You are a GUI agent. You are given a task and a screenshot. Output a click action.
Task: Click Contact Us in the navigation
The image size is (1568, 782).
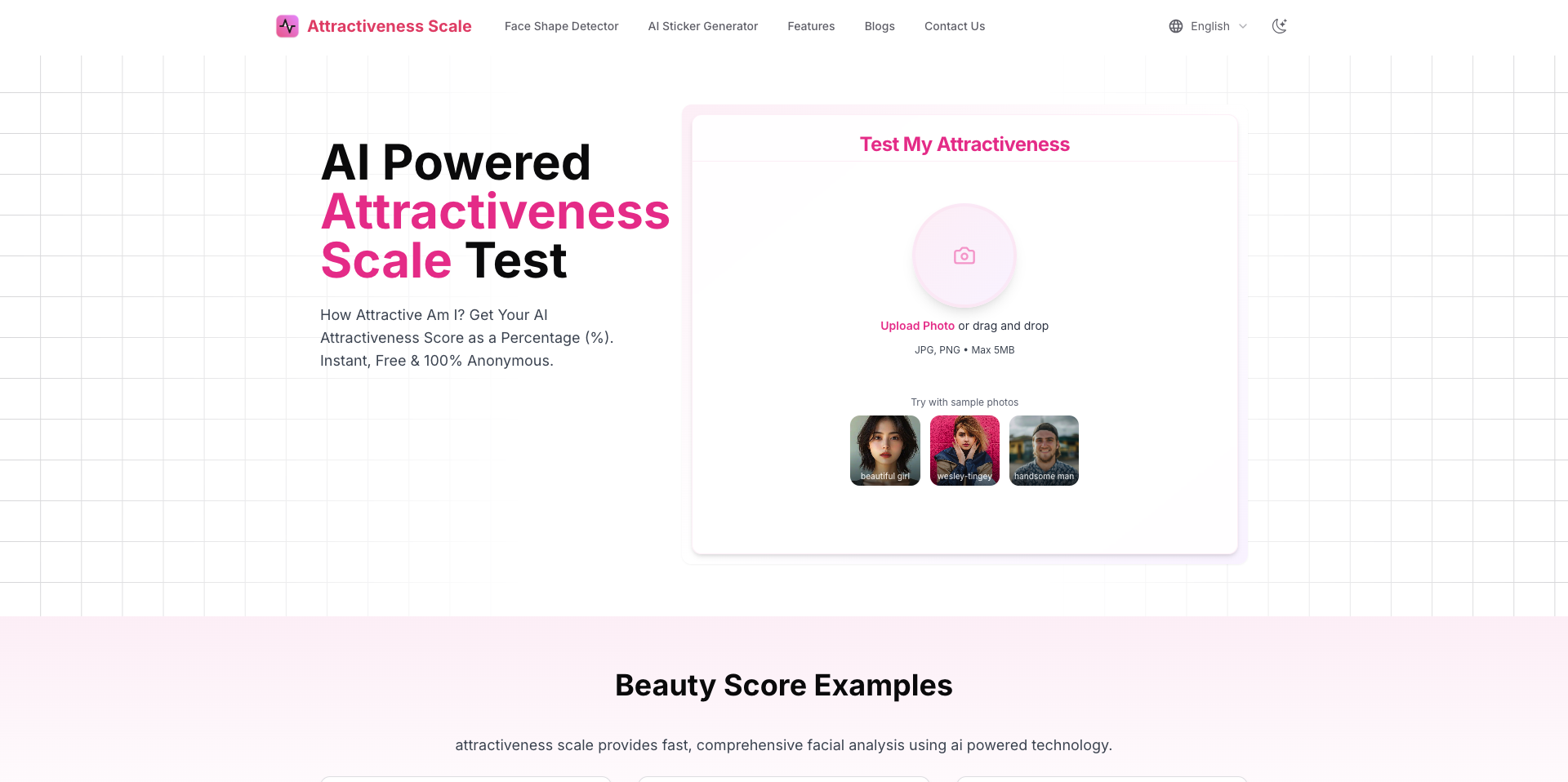(x=954, y=25)
